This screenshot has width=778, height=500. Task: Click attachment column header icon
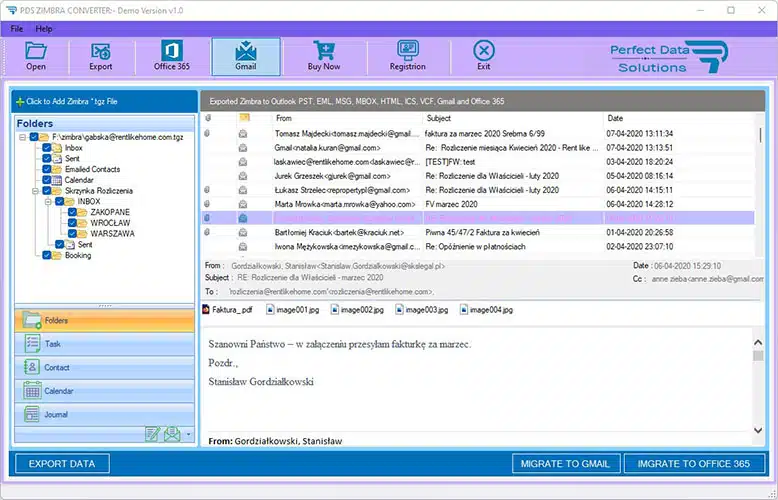(207, 118)
